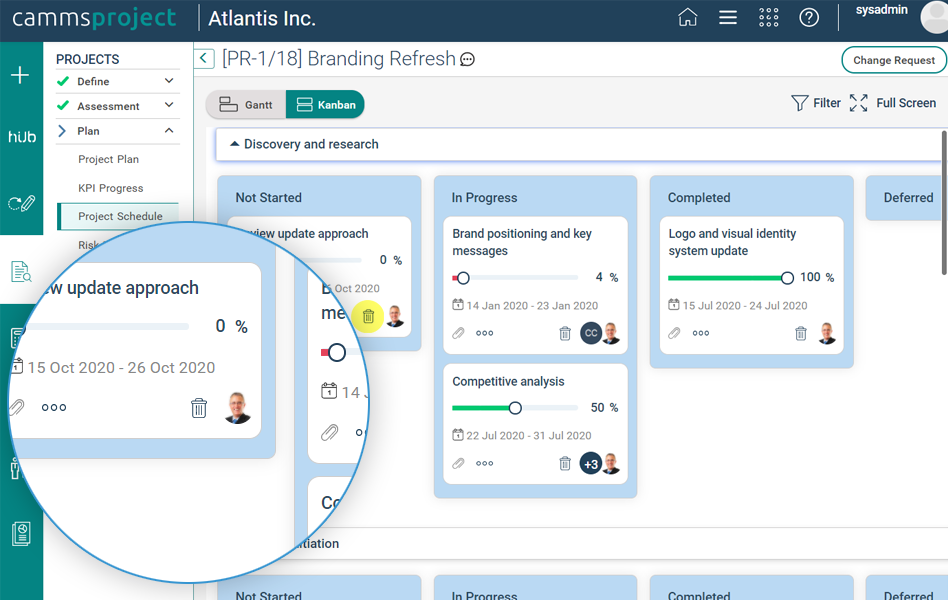The image size is (948, 600).
Task: Select the document search icon in sidebar
Action: click(21, 272)
